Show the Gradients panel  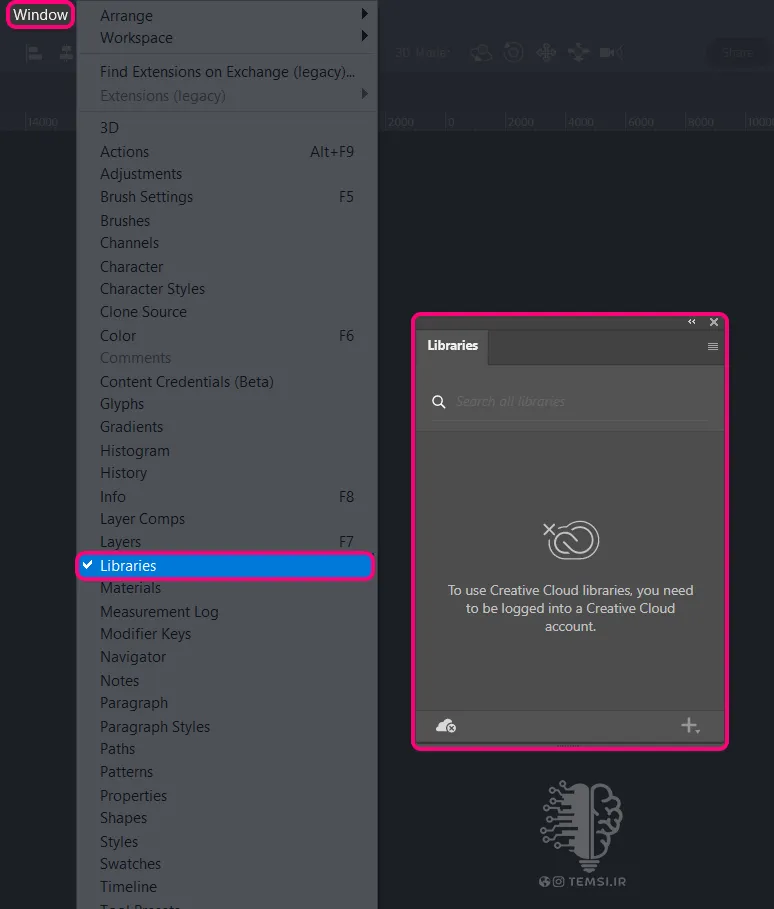[227, 427]
